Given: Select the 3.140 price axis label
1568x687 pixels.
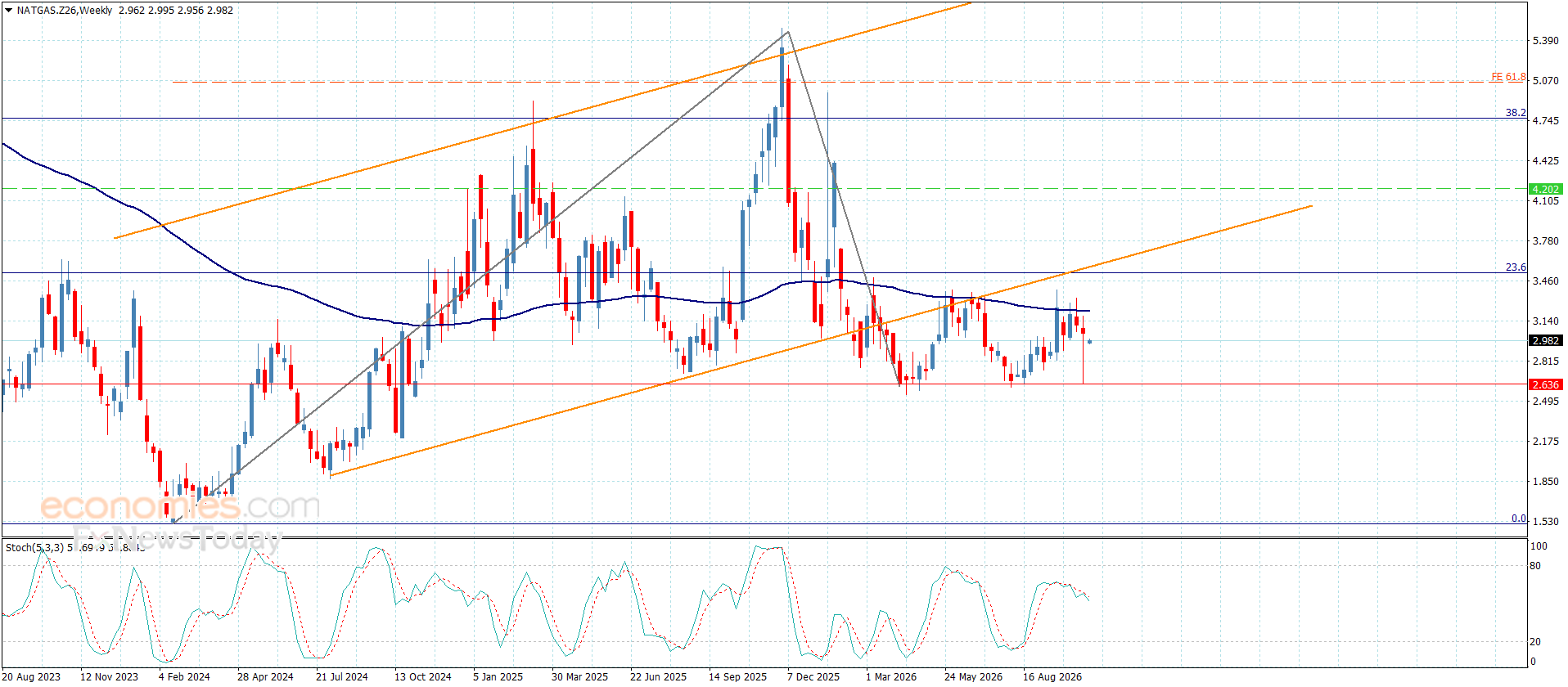Looking at the screenshot, I should click(x=1545, y=321).
